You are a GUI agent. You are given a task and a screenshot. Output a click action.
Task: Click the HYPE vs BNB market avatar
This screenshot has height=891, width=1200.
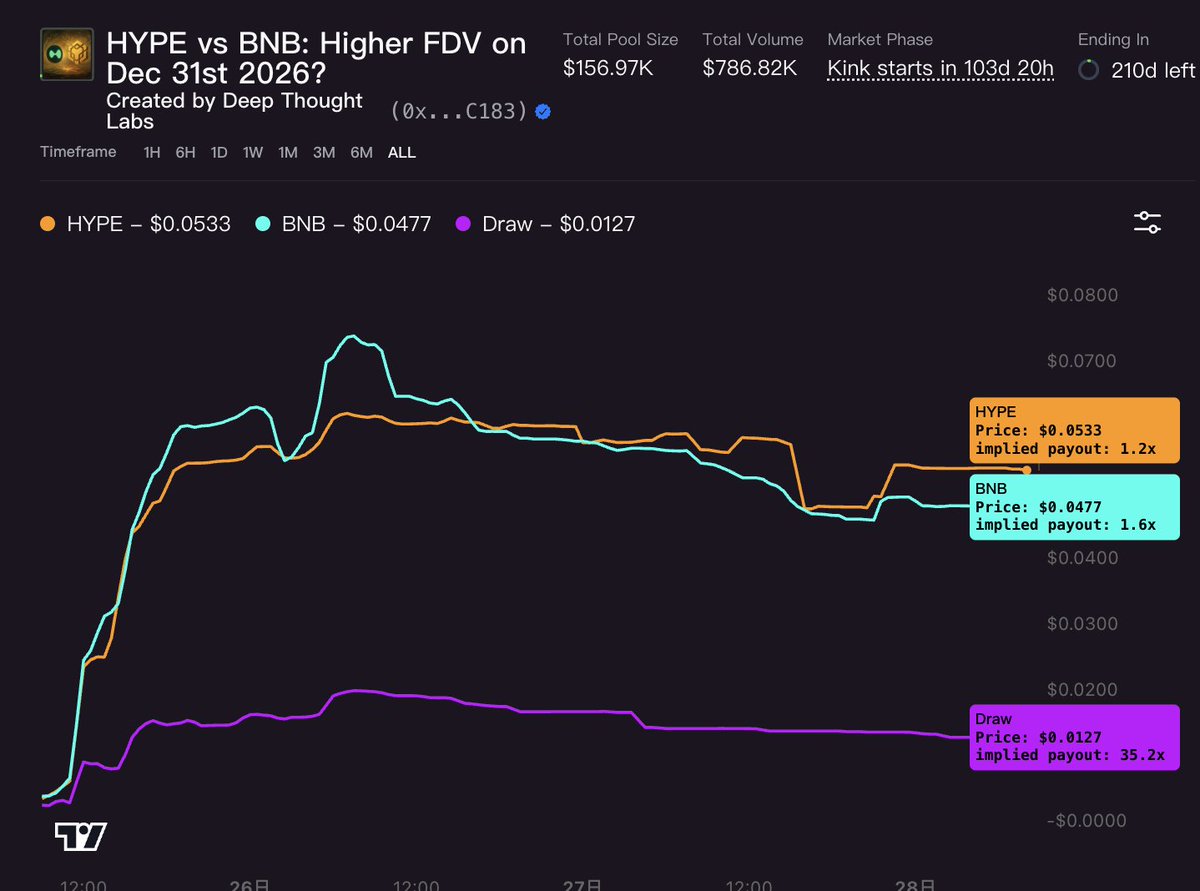pos(69,55)
